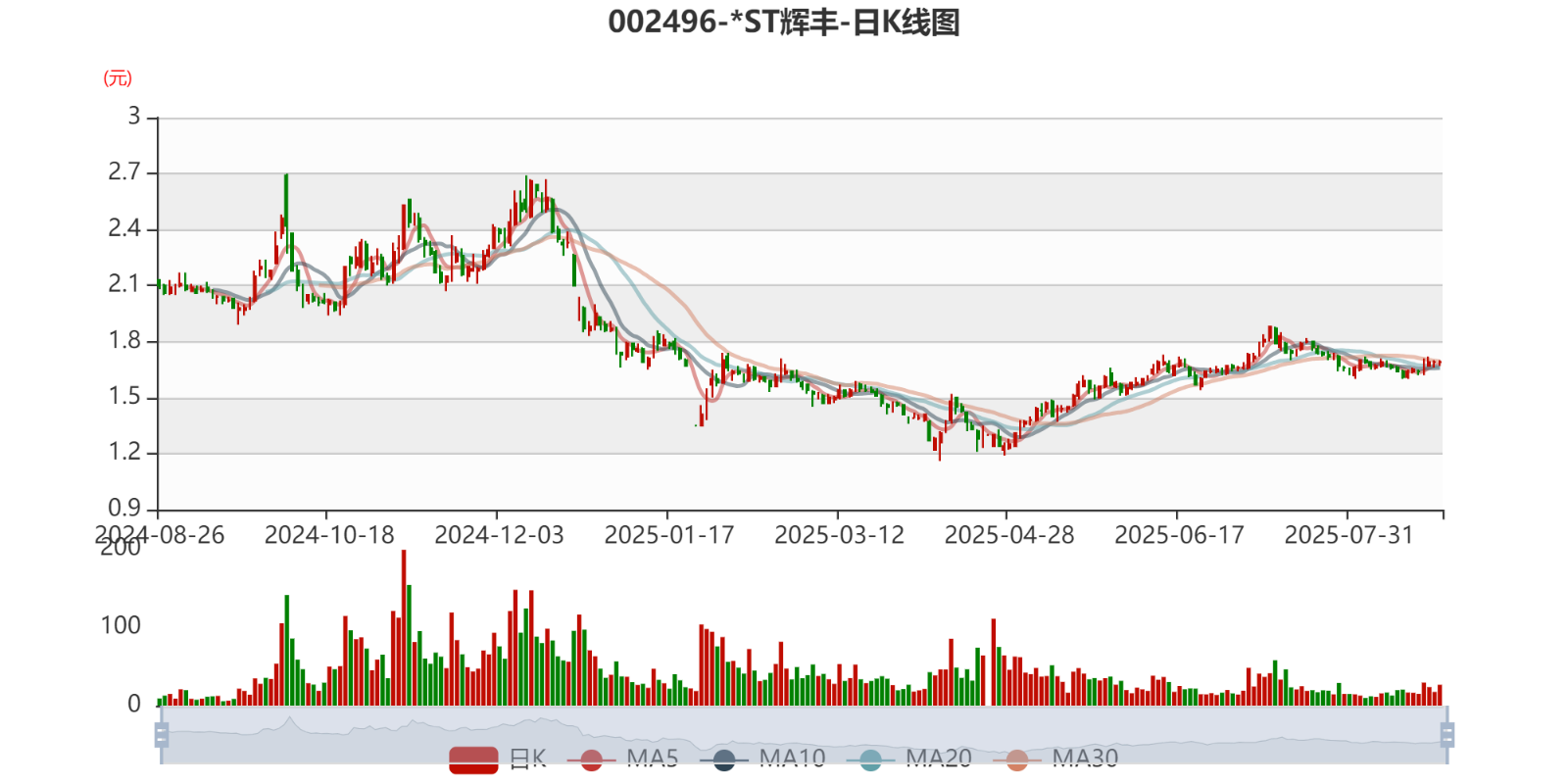Click the chart title 002496-*ST辉丰-日K线图

tap(784, 22)
